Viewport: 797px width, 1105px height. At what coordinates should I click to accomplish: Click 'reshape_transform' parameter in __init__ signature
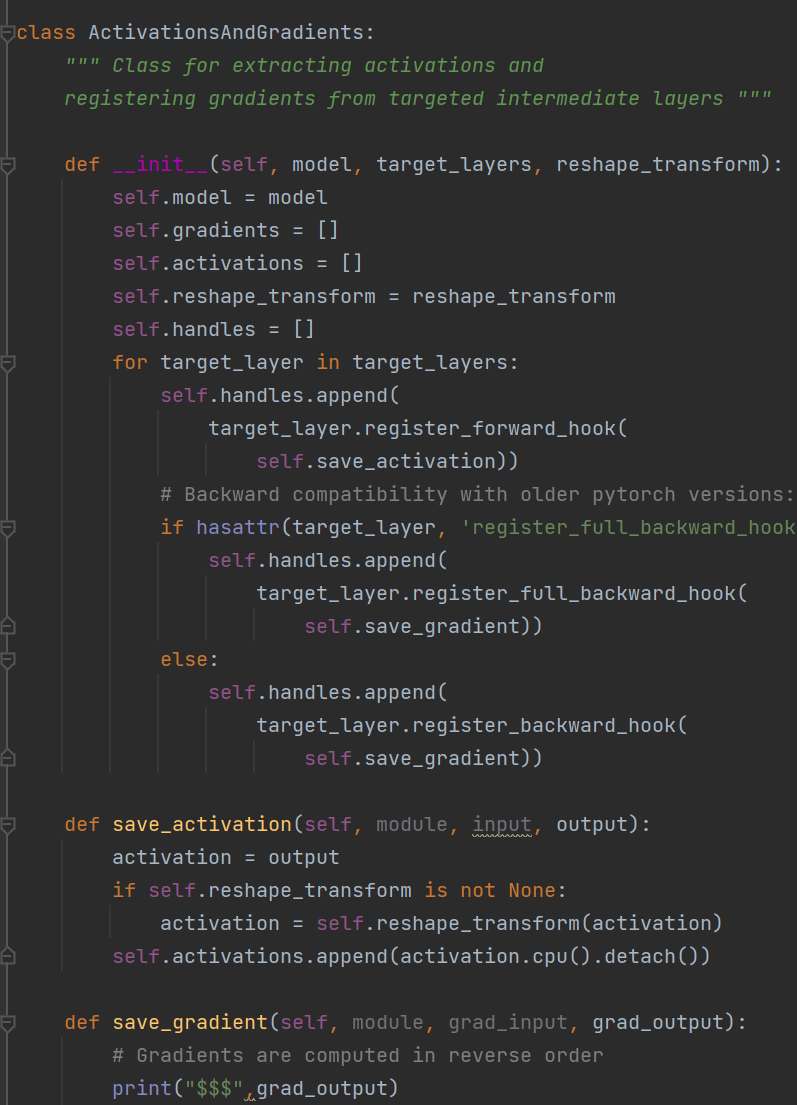tap(659, 165)
